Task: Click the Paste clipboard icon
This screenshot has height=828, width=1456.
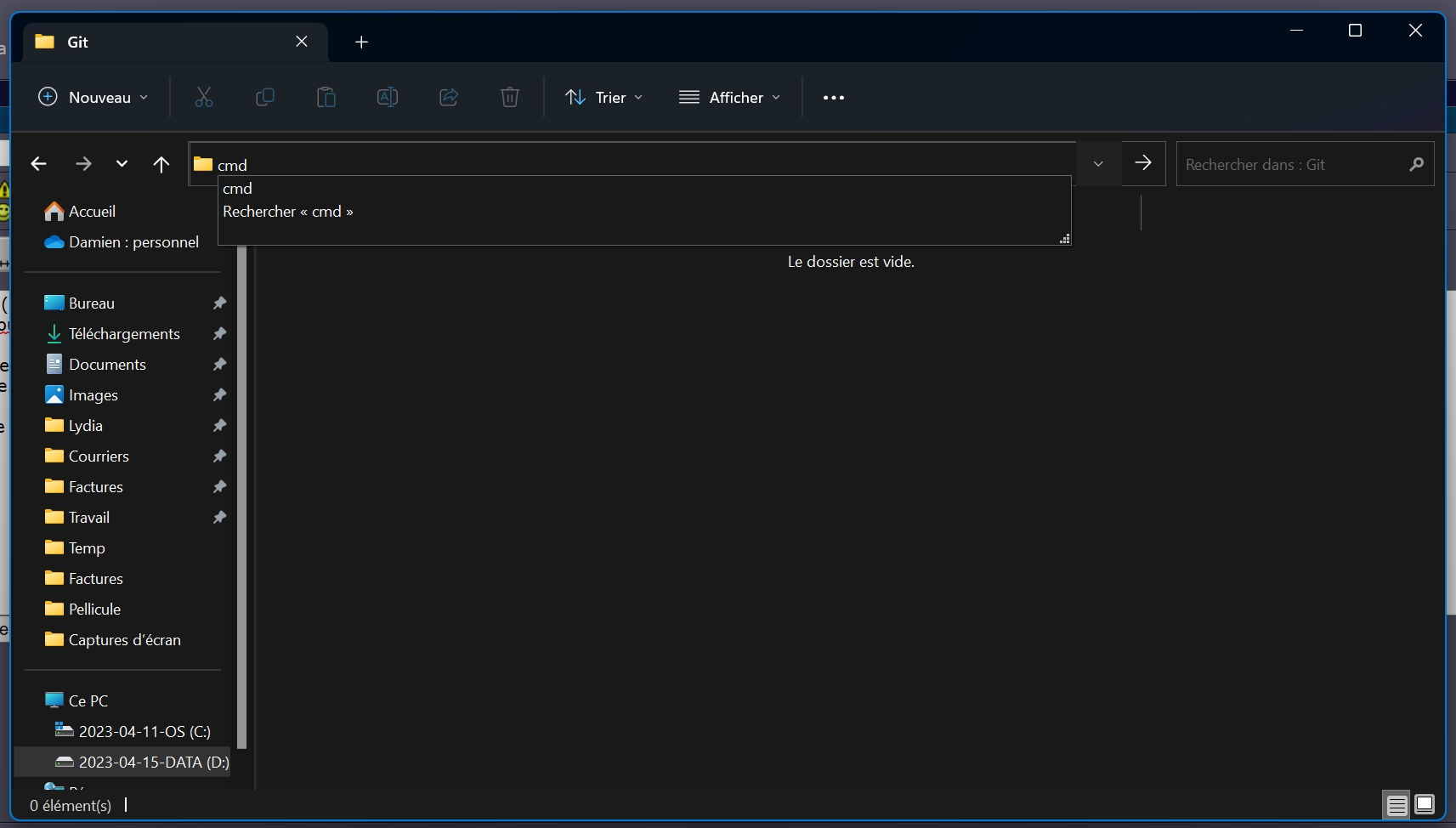Action: [326, 98]
